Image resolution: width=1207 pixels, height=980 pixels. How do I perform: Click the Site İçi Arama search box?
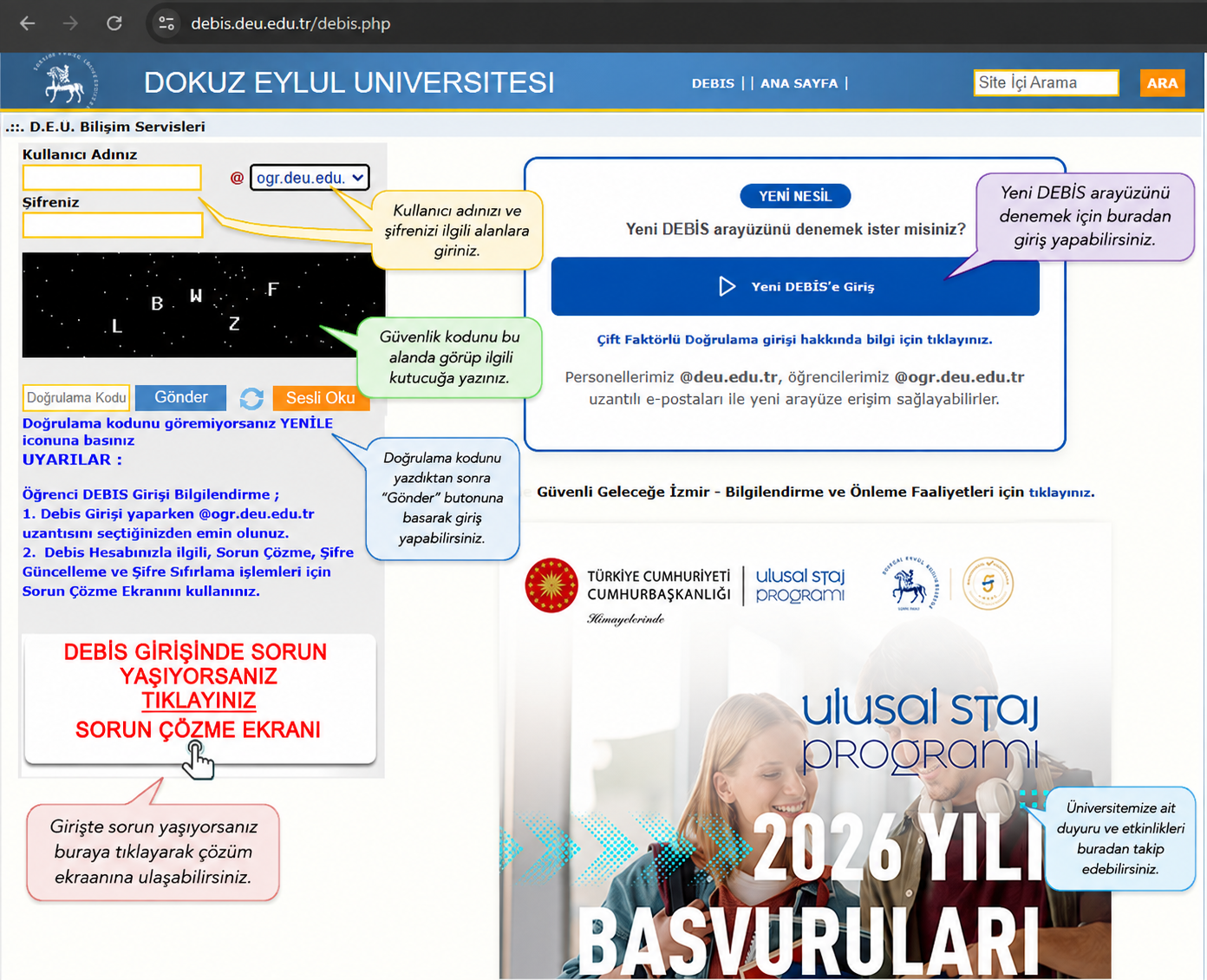[x=1046, y=83]
